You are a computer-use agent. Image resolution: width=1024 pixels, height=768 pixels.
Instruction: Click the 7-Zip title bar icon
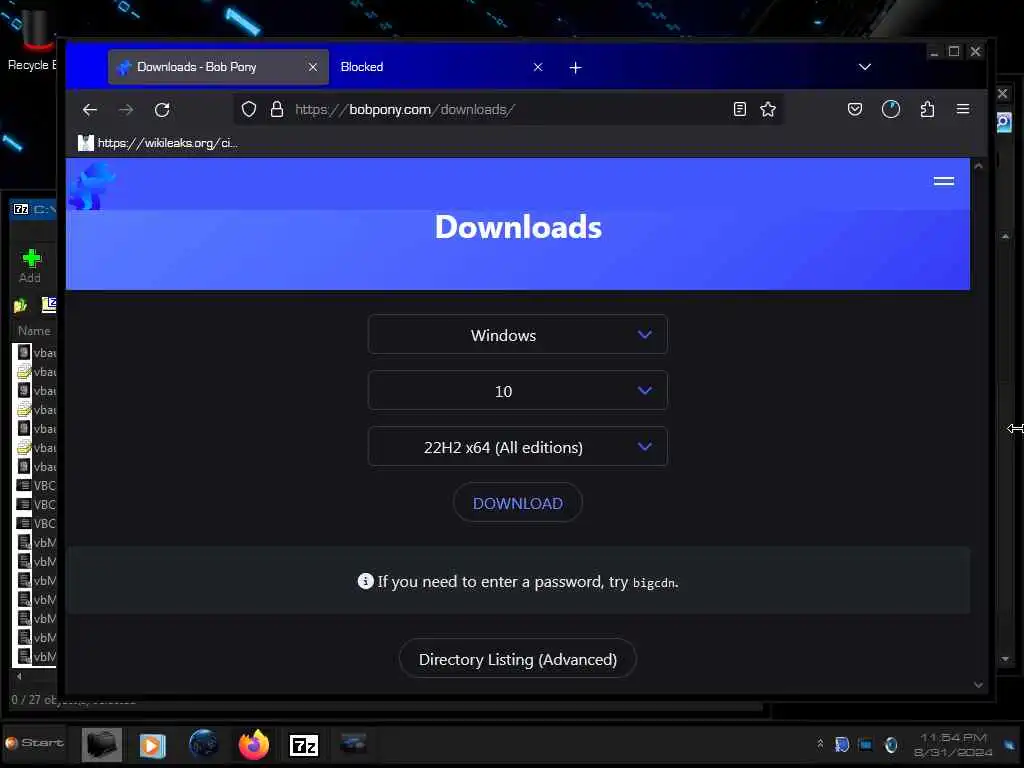click(x=21, y=209)
